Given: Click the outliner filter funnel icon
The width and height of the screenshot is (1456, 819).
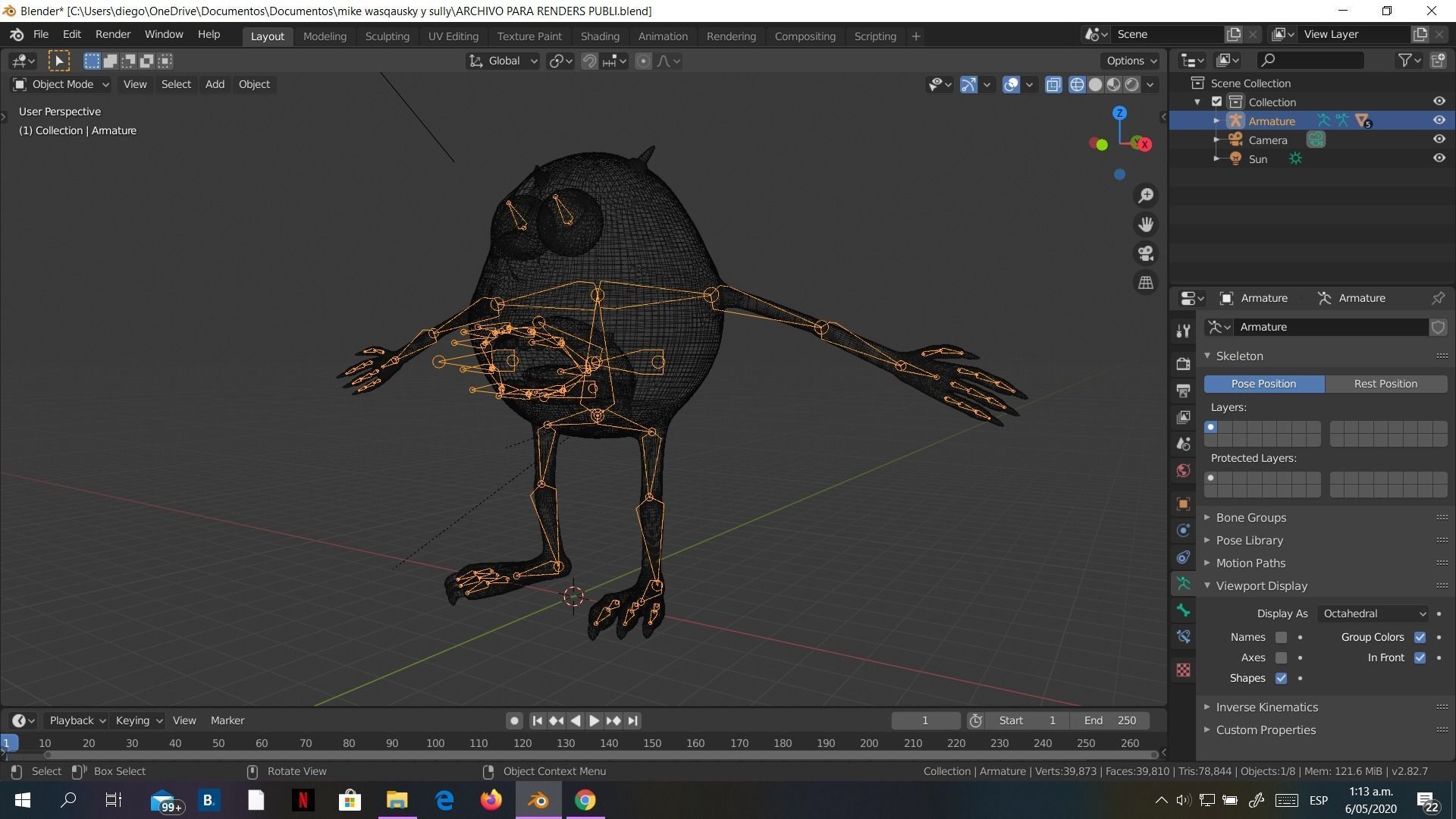Looking at the screenshot, I should pyautogui.click(x=1404, y=60).
